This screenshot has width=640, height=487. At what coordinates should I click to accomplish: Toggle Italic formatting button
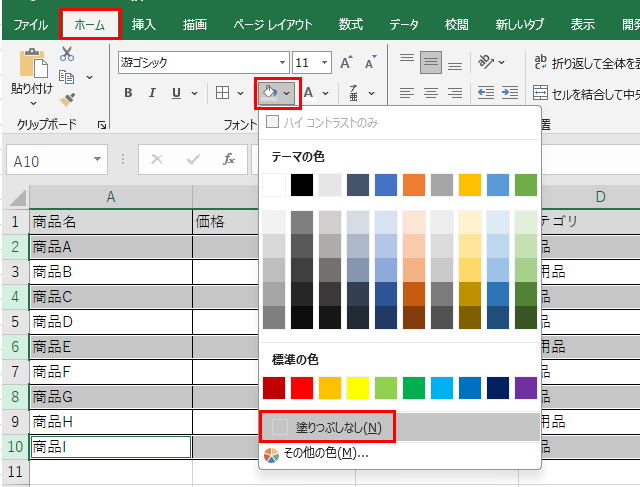(152, 93)
